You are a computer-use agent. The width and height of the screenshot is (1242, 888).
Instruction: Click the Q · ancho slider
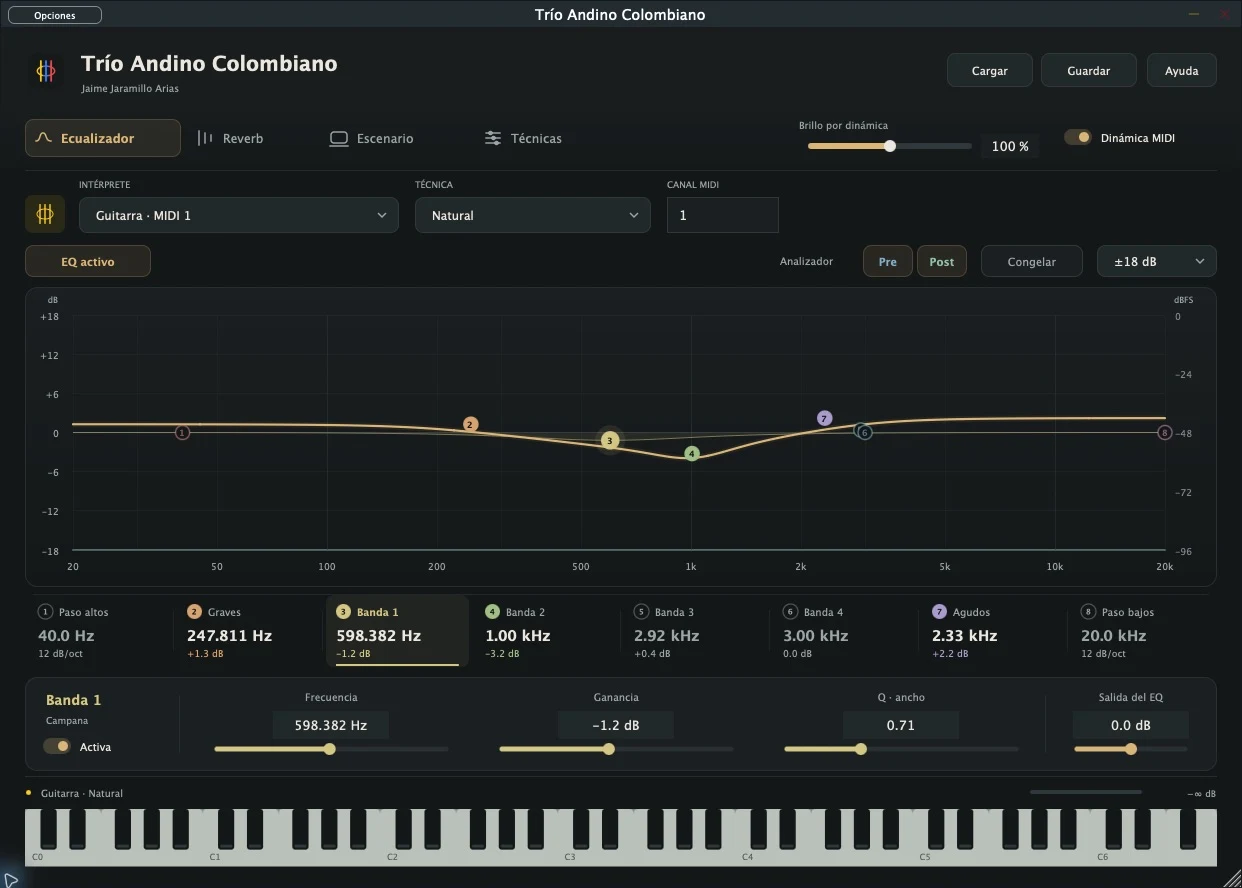click(x=901, y=749)
